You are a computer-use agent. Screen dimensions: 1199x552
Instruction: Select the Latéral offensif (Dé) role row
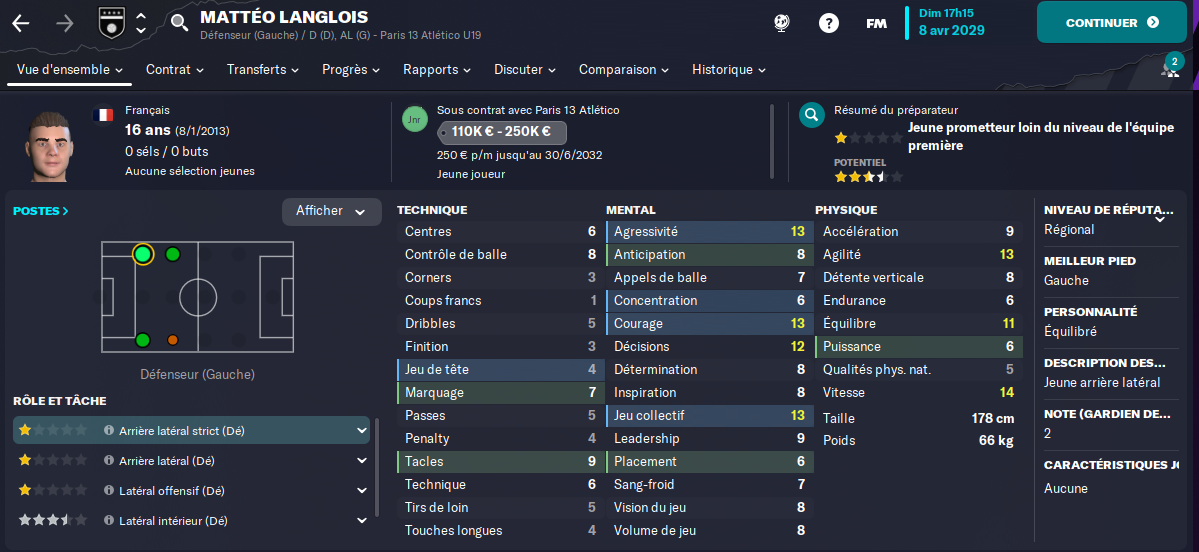click(x=190, y=491)
